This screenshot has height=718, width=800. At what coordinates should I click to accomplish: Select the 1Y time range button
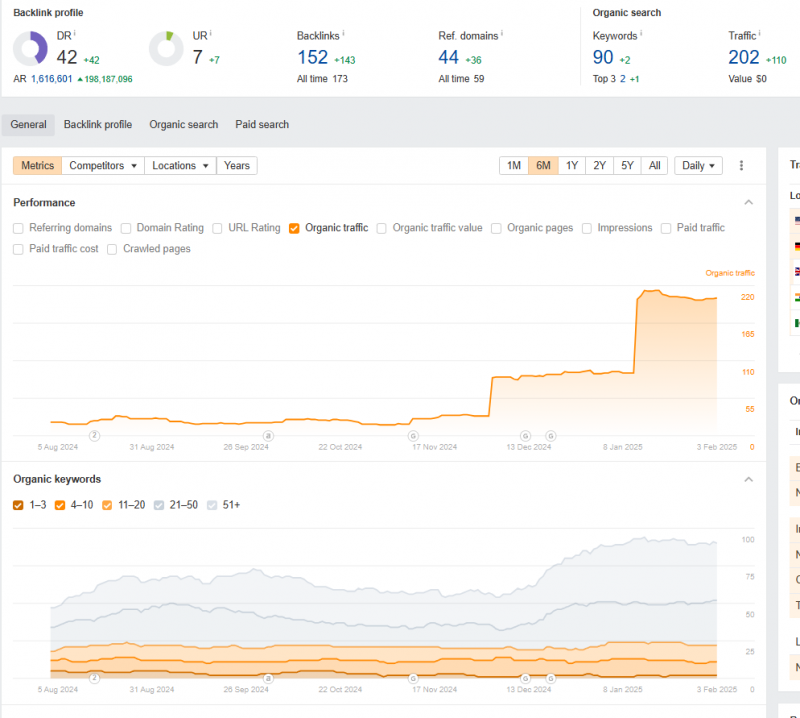point(571,166)
